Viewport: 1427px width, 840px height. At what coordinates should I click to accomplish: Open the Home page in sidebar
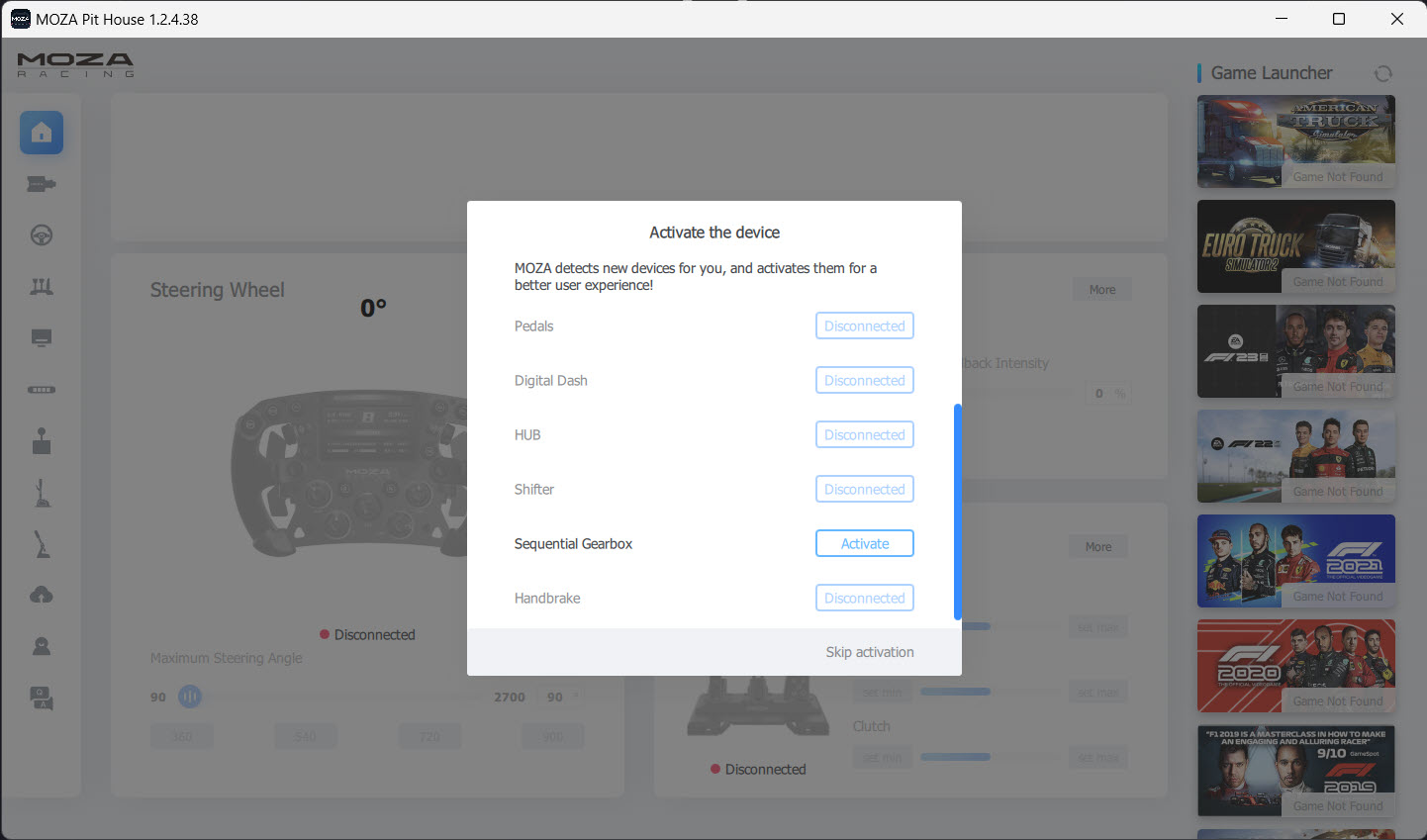point(42,133)
